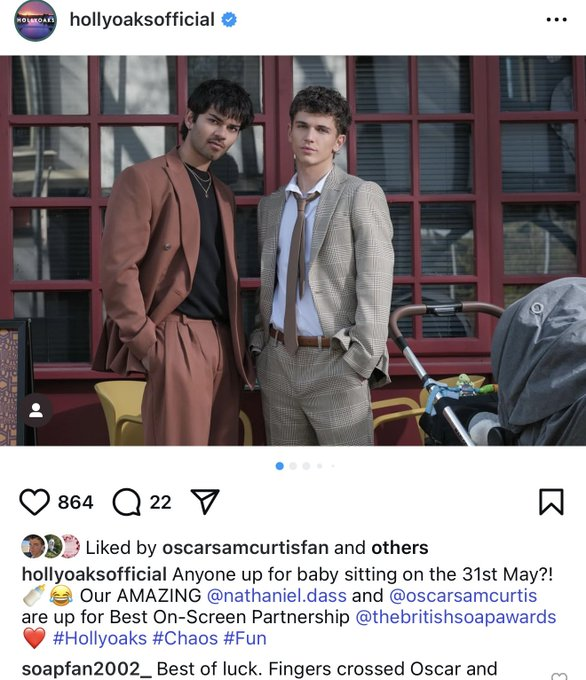Open the @oscarsamcurtis mention
This screenshot has height=680, width=586.
463,595
